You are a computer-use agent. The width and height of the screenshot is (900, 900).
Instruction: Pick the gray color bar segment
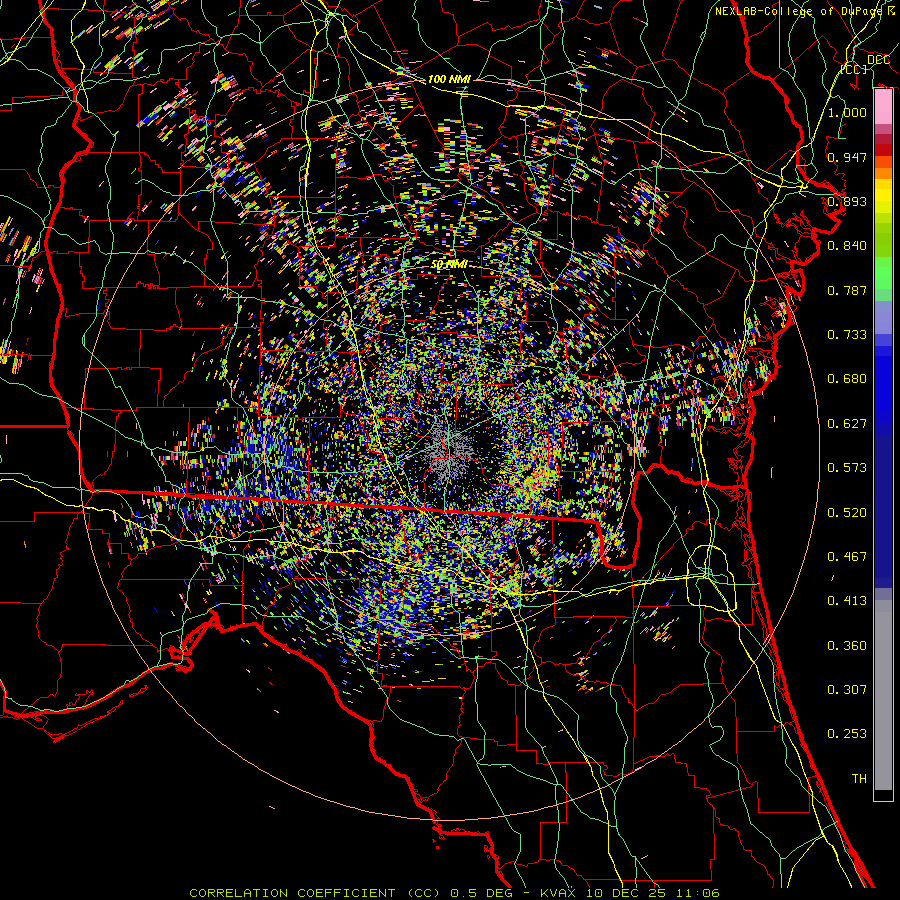coord(883,695)
